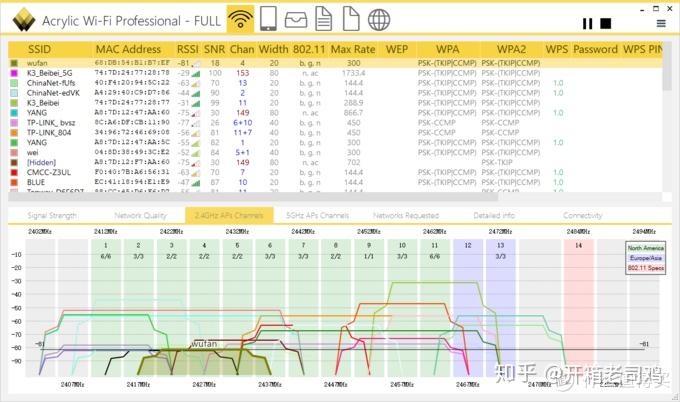Click the 6+10 channel cell

pyautogui.click(x=242, y=123)
